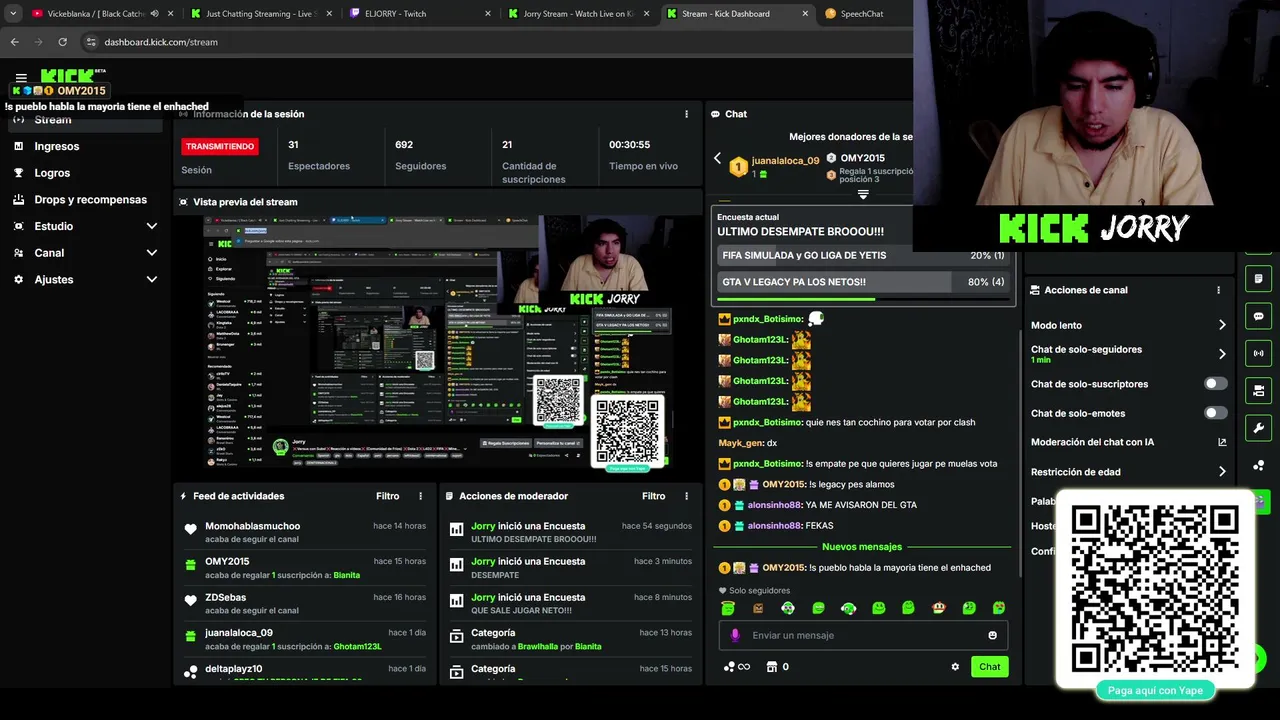Open Acciones de moderador Filtro

click(x=654, y=496)
